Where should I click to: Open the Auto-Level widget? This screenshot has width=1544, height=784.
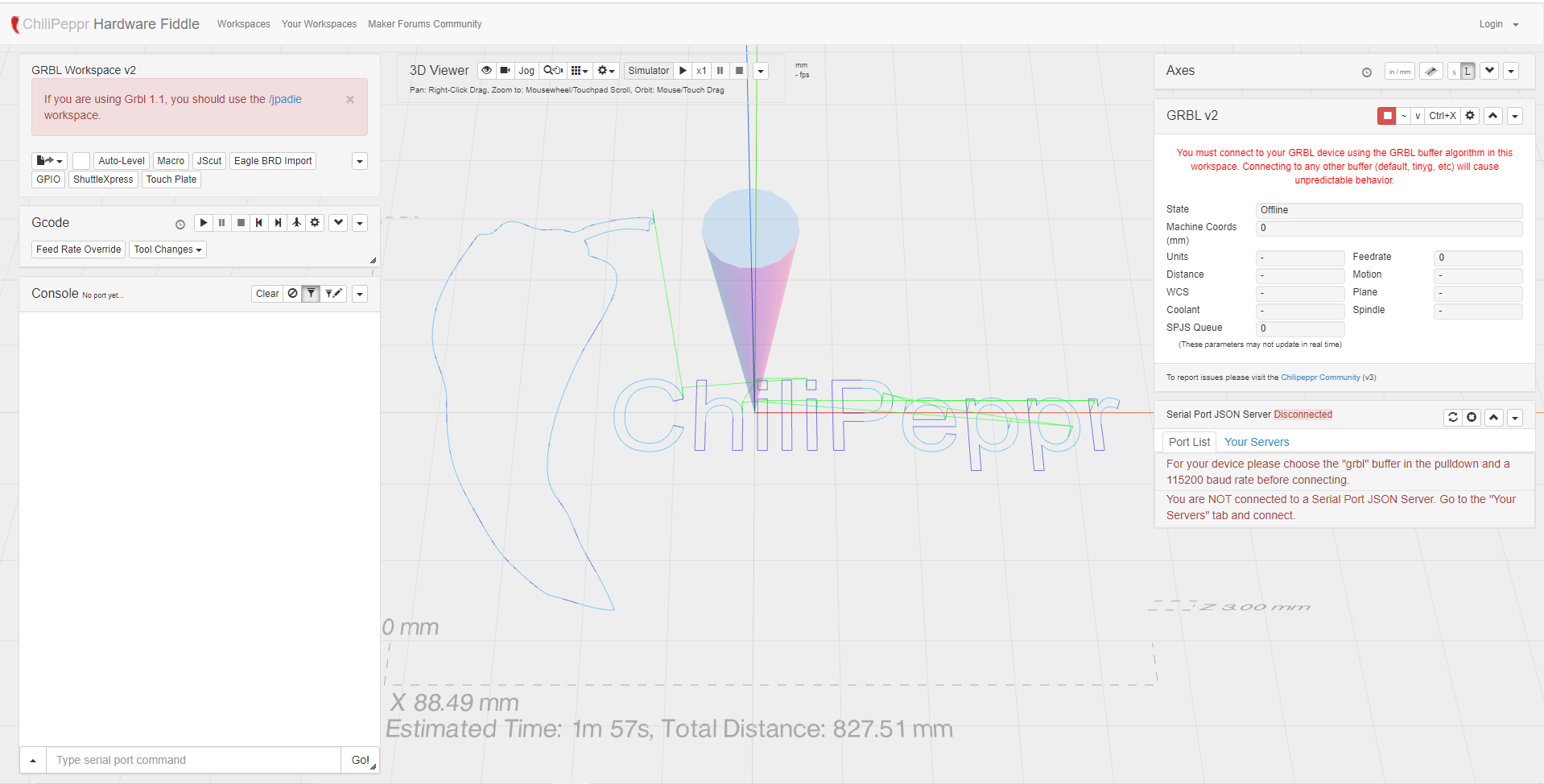122,161
